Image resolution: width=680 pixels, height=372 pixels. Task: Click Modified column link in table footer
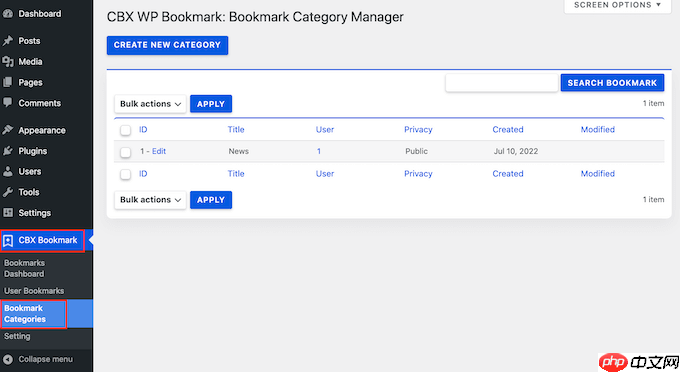click(x=598, y=174)
